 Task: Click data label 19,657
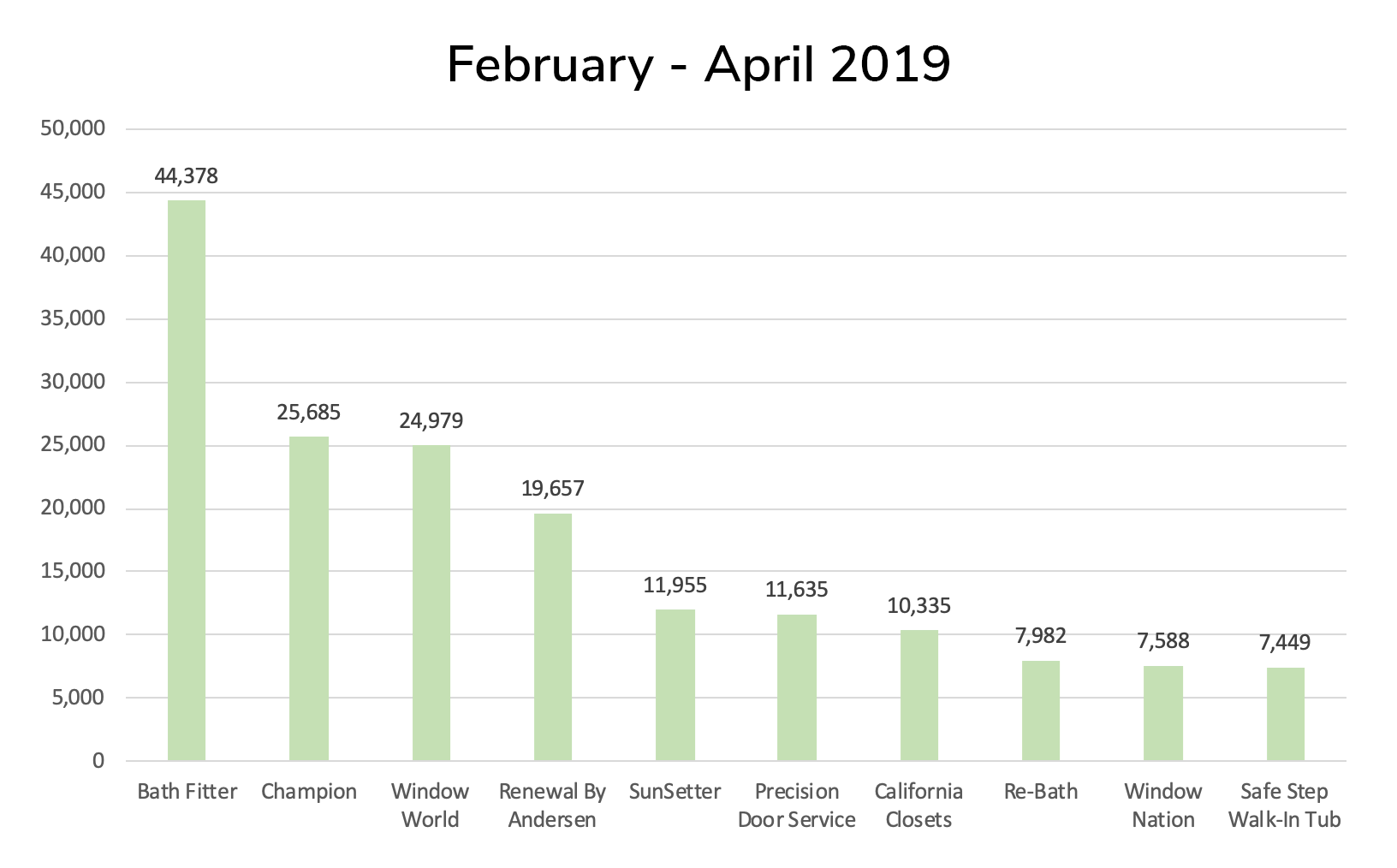[553, 489]
